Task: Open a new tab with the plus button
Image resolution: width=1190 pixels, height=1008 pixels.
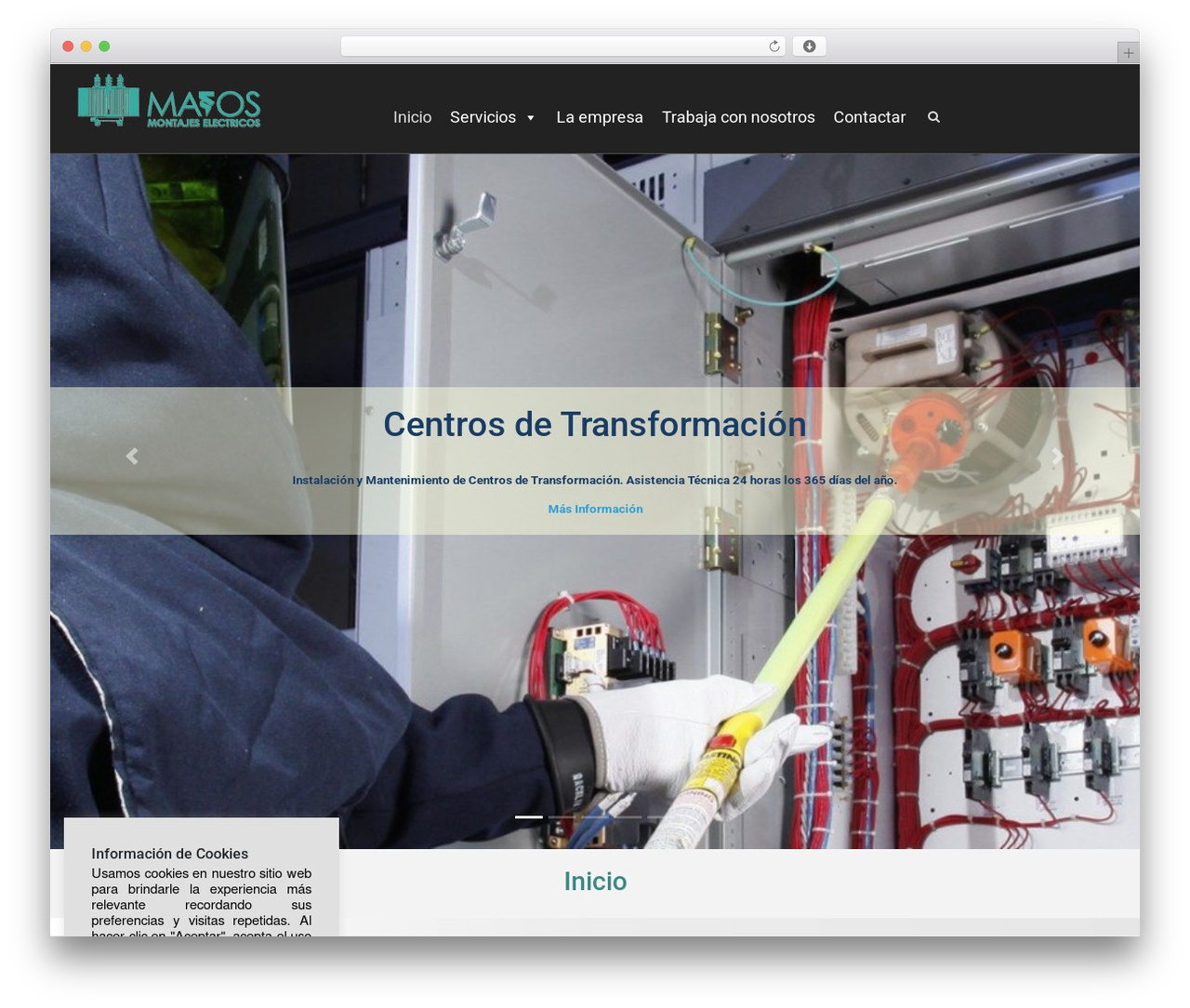Action: (x=1128, y=53)
